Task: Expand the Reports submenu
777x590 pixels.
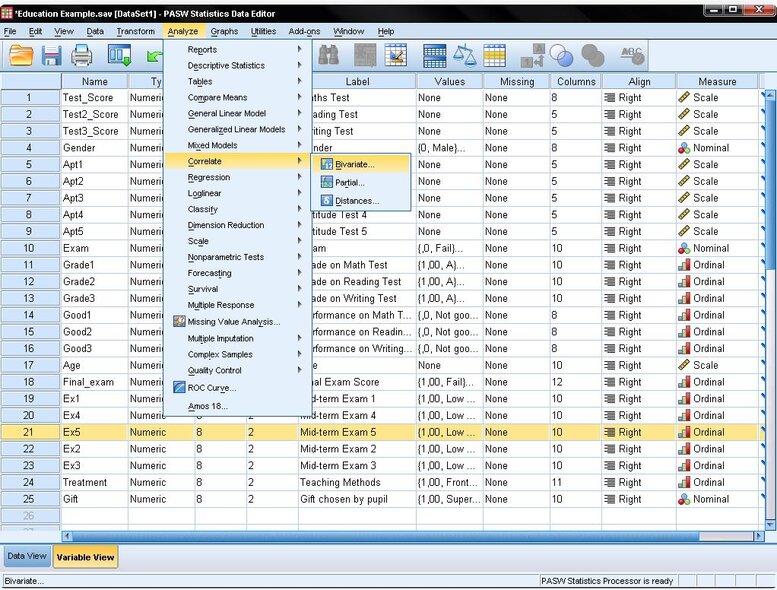Action: point(239,50)
